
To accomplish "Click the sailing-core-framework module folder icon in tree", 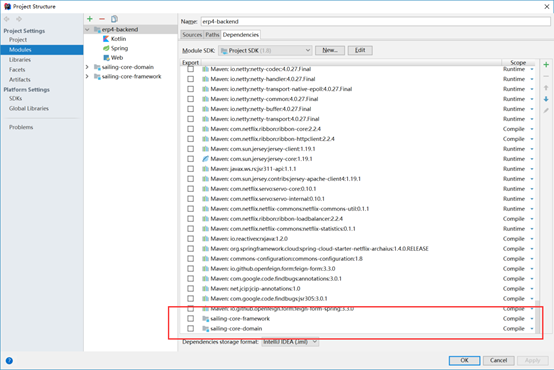I will click(97, 77).
